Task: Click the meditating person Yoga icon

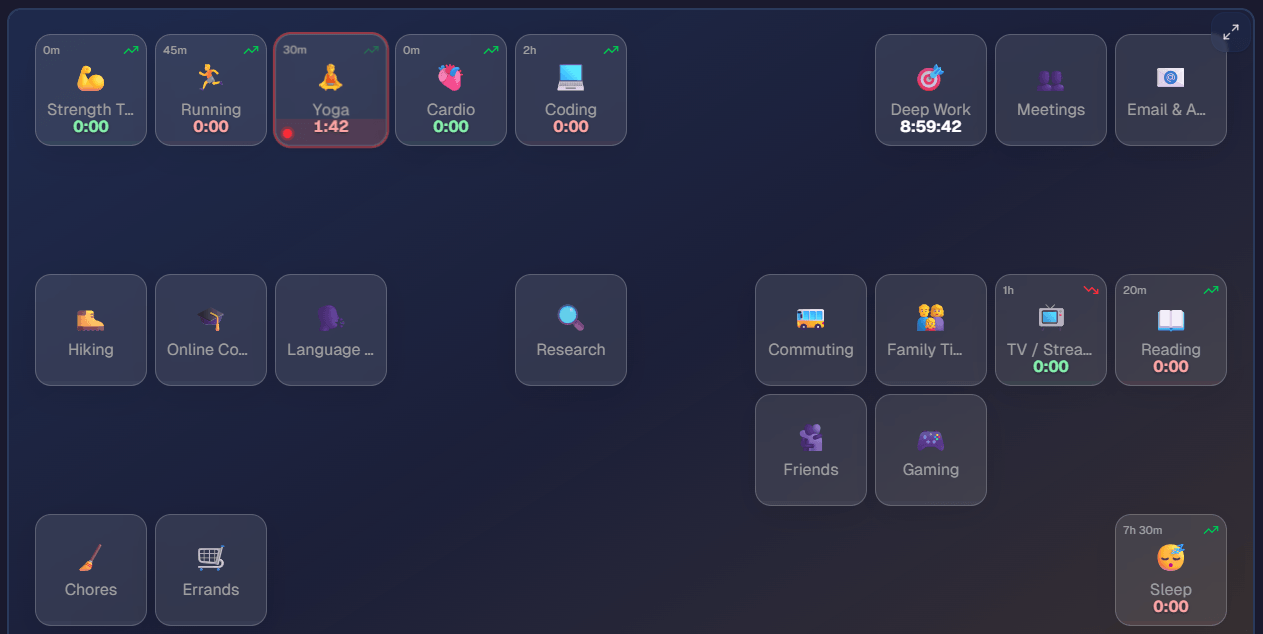Action: [331, 78]
